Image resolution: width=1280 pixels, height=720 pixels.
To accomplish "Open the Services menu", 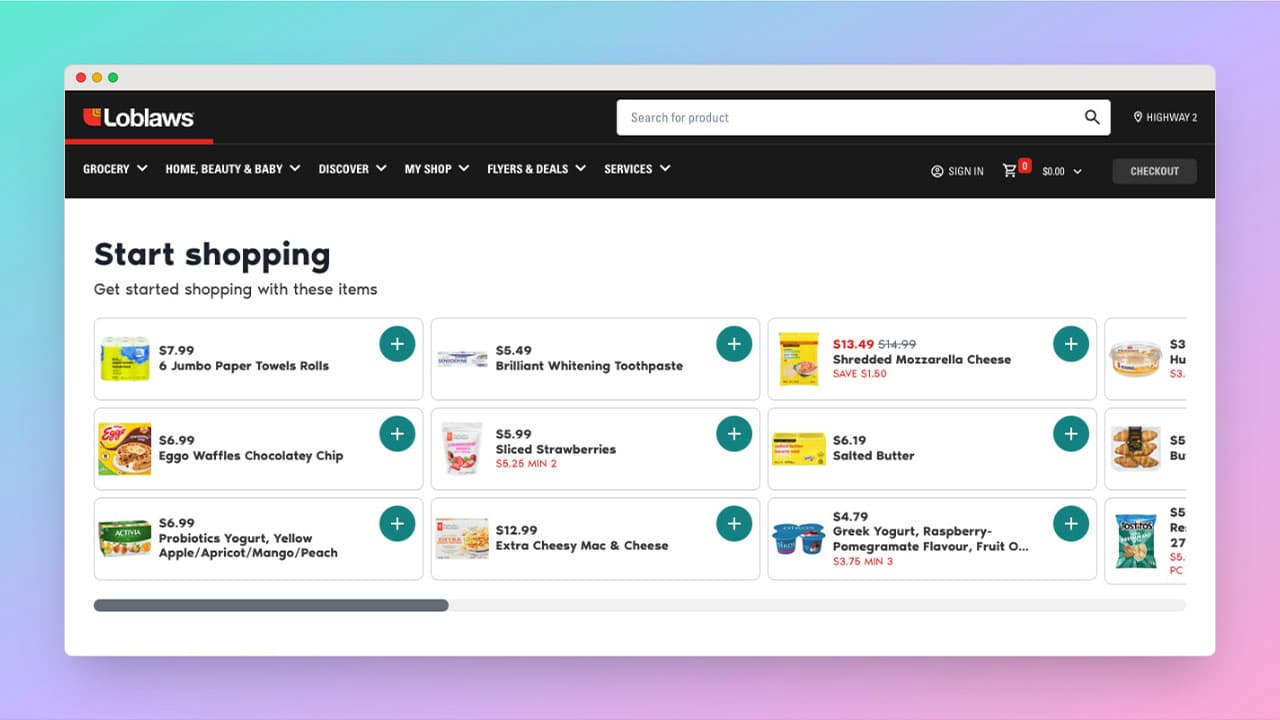I will 637,169.
